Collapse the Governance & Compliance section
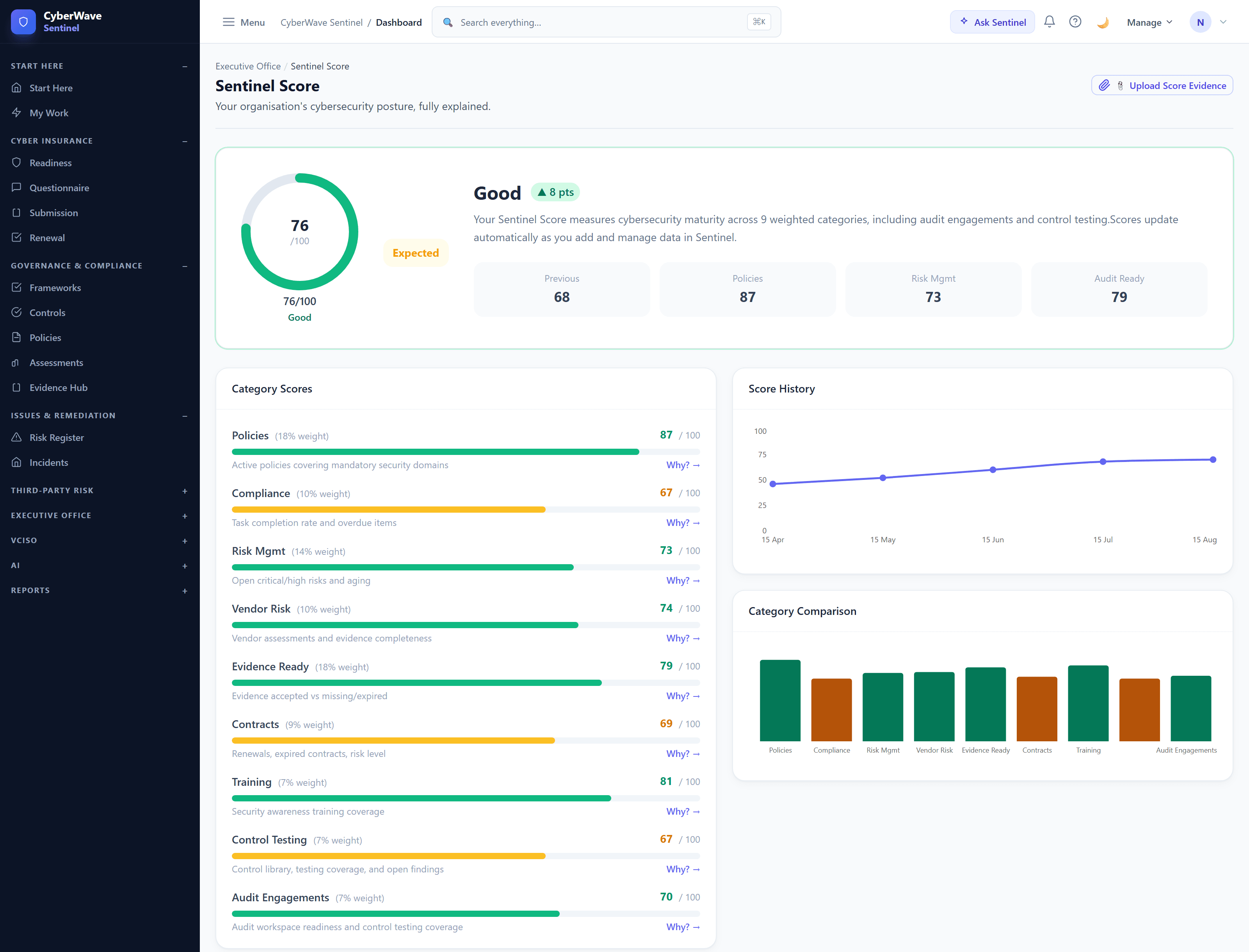1249x952 pixels. pyautogui.click(x=185, y=266)
